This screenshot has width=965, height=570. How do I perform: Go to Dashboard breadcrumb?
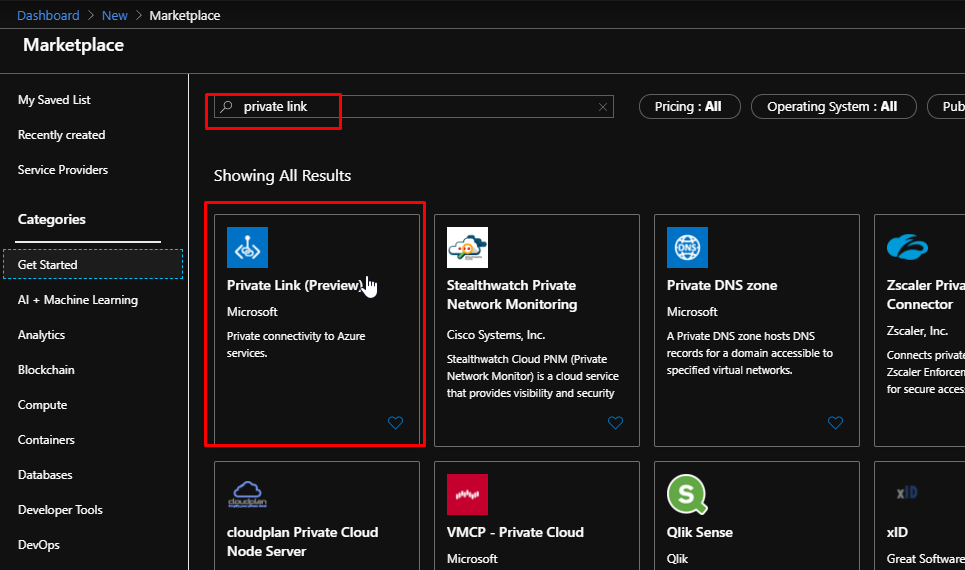tap(48, 15)
